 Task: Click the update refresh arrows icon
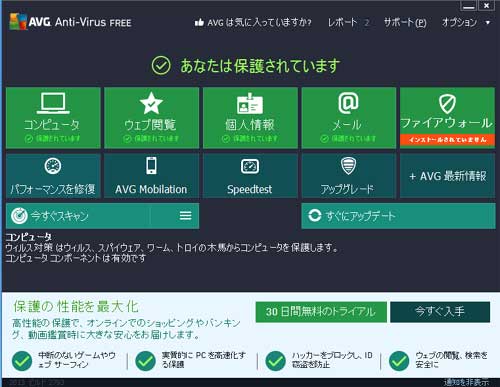[x=314, y=216]
